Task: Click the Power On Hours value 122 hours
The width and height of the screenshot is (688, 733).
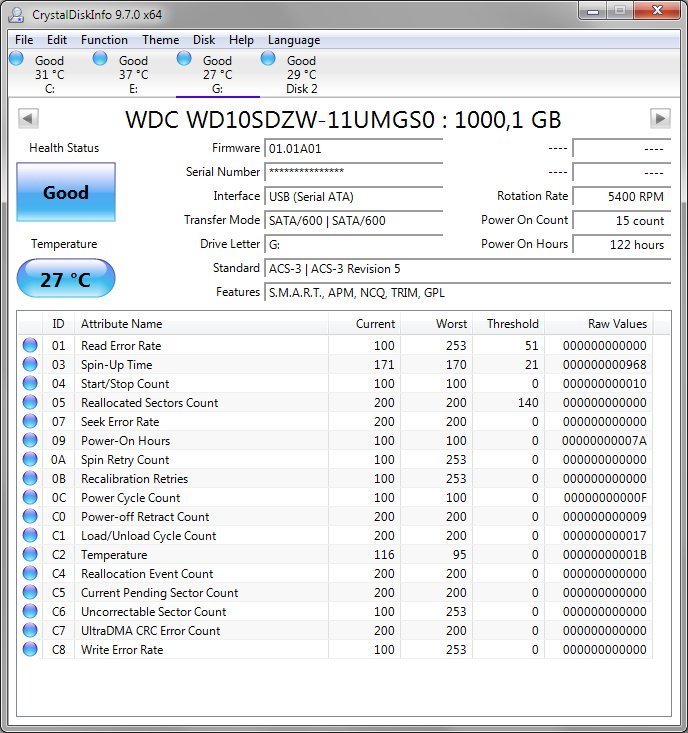Action: (x=622, y=244)
